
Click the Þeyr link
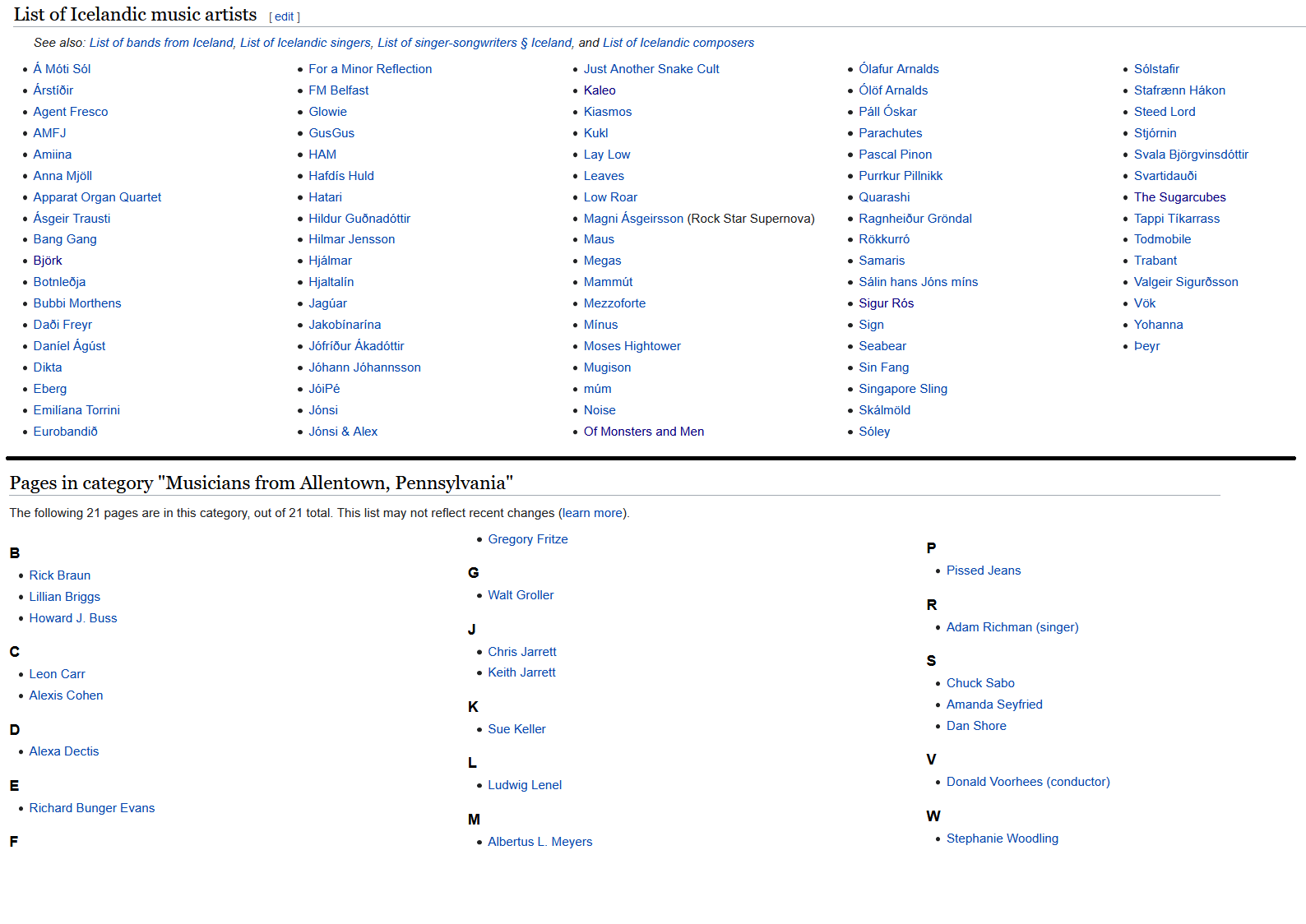click(x=1147, y=346)
